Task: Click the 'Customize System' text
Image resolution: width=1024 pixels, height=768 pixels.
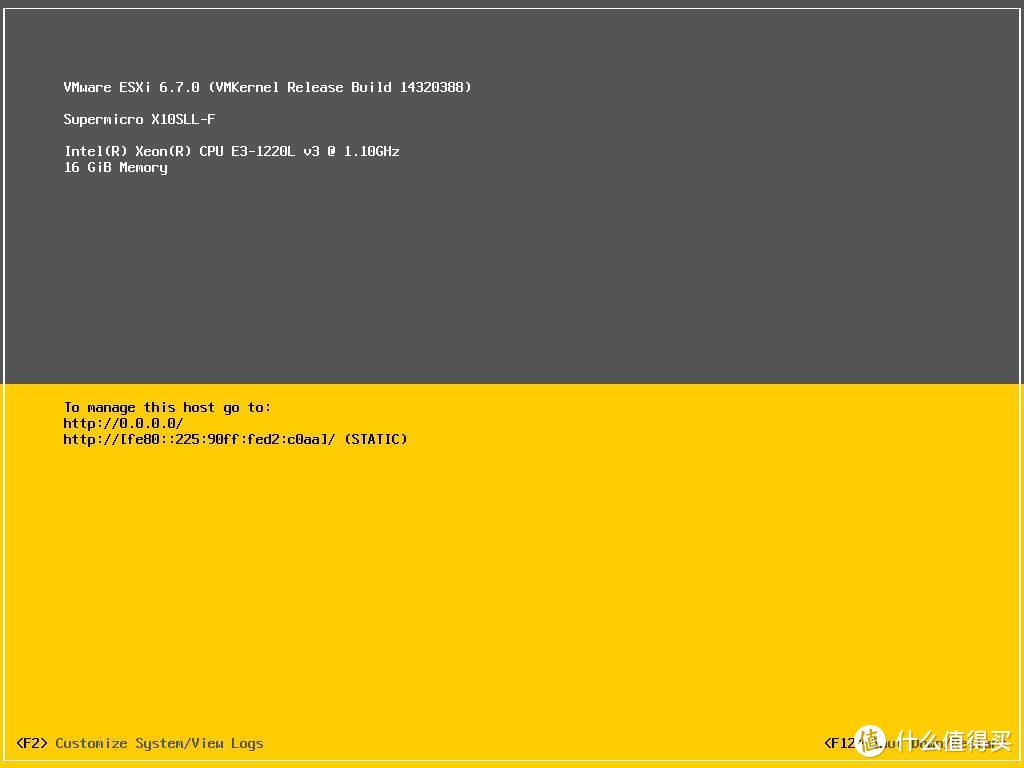Action: [x=119, y=743]
